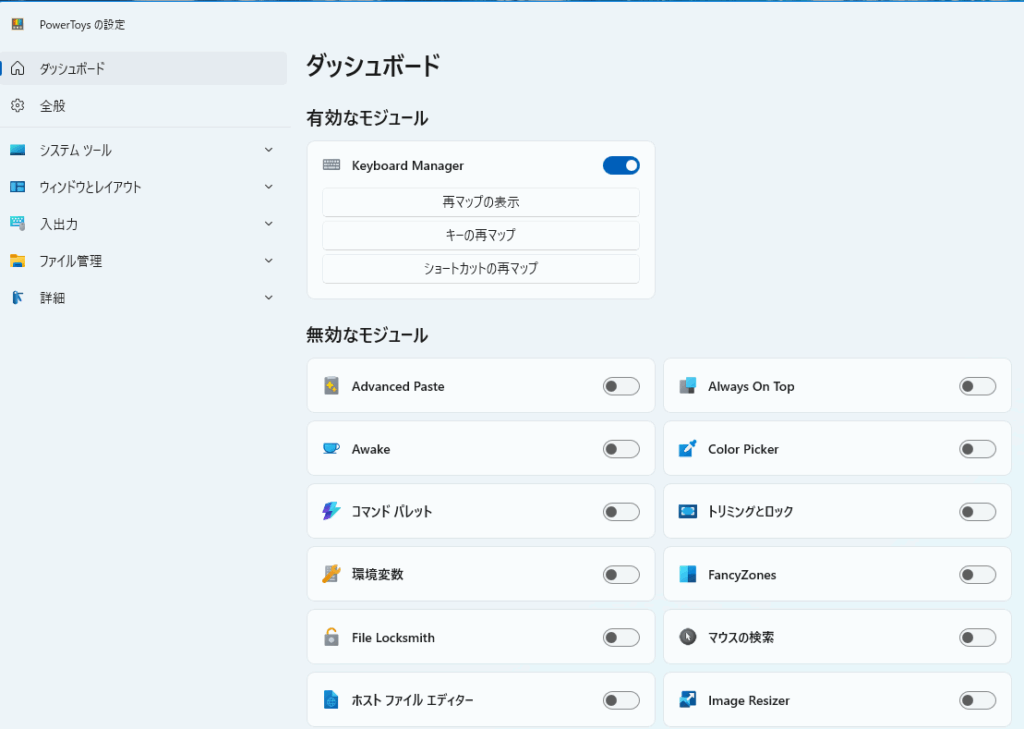
Task: Click the 詳細 sidebar icon
Action: pyautogui.click(x=18, y=298)
